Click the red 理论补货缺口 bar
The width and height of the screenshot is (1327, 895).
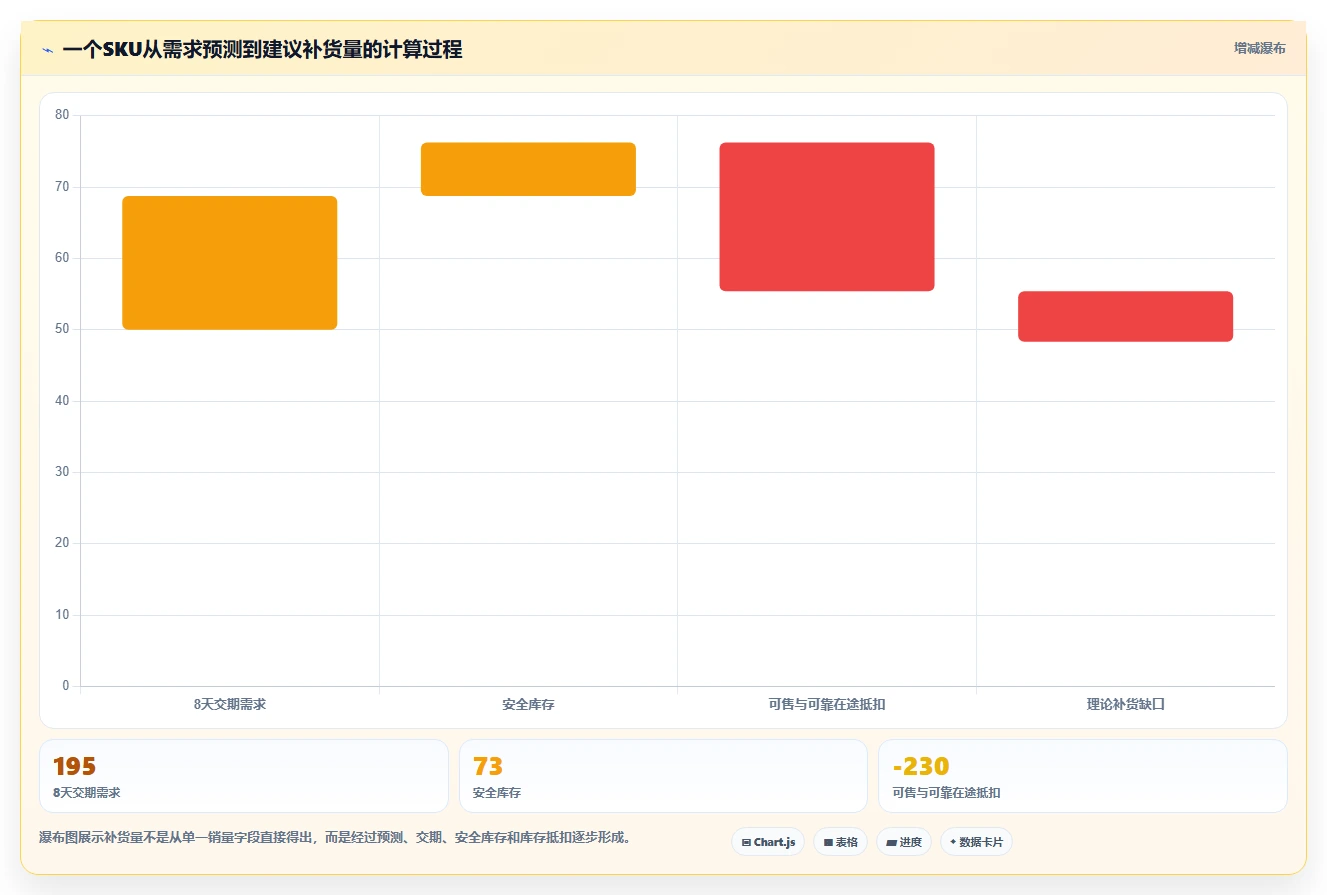(x=1125, y=316)
